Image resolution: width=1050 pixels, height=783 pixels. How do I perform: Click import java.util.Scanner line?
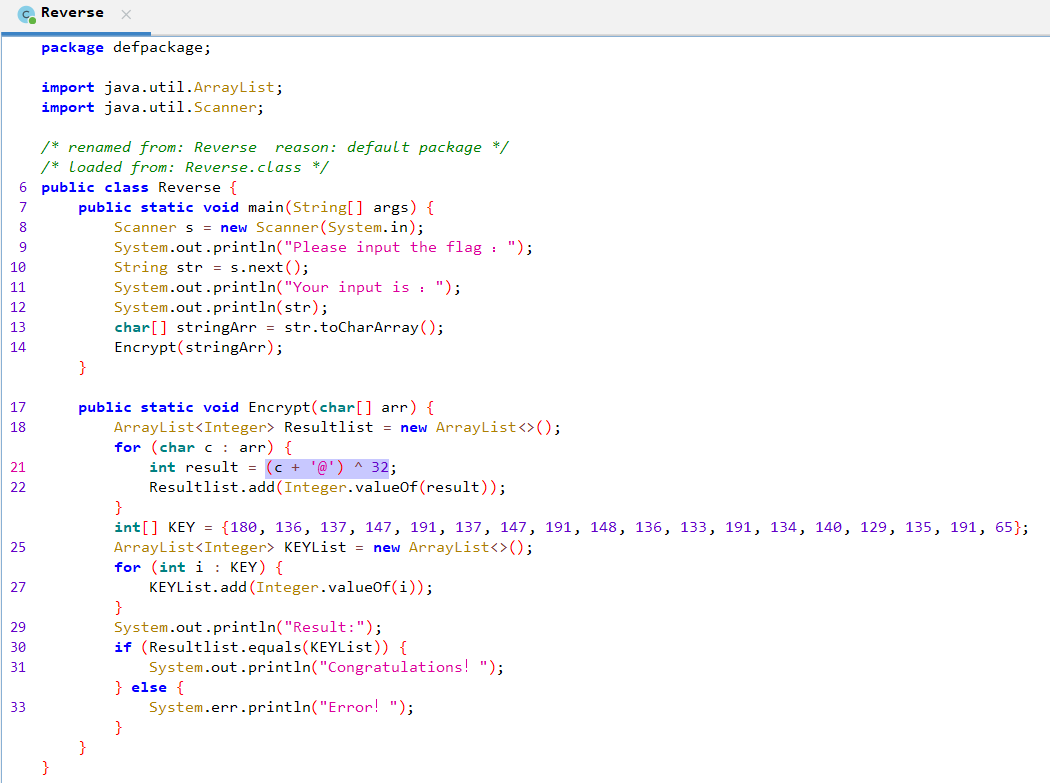click(153, 107)
